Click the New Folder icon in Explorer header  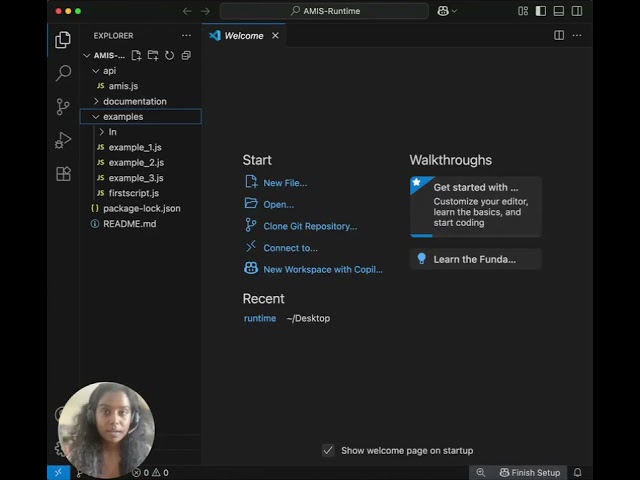pyautogui.click(x=153, y=55)
